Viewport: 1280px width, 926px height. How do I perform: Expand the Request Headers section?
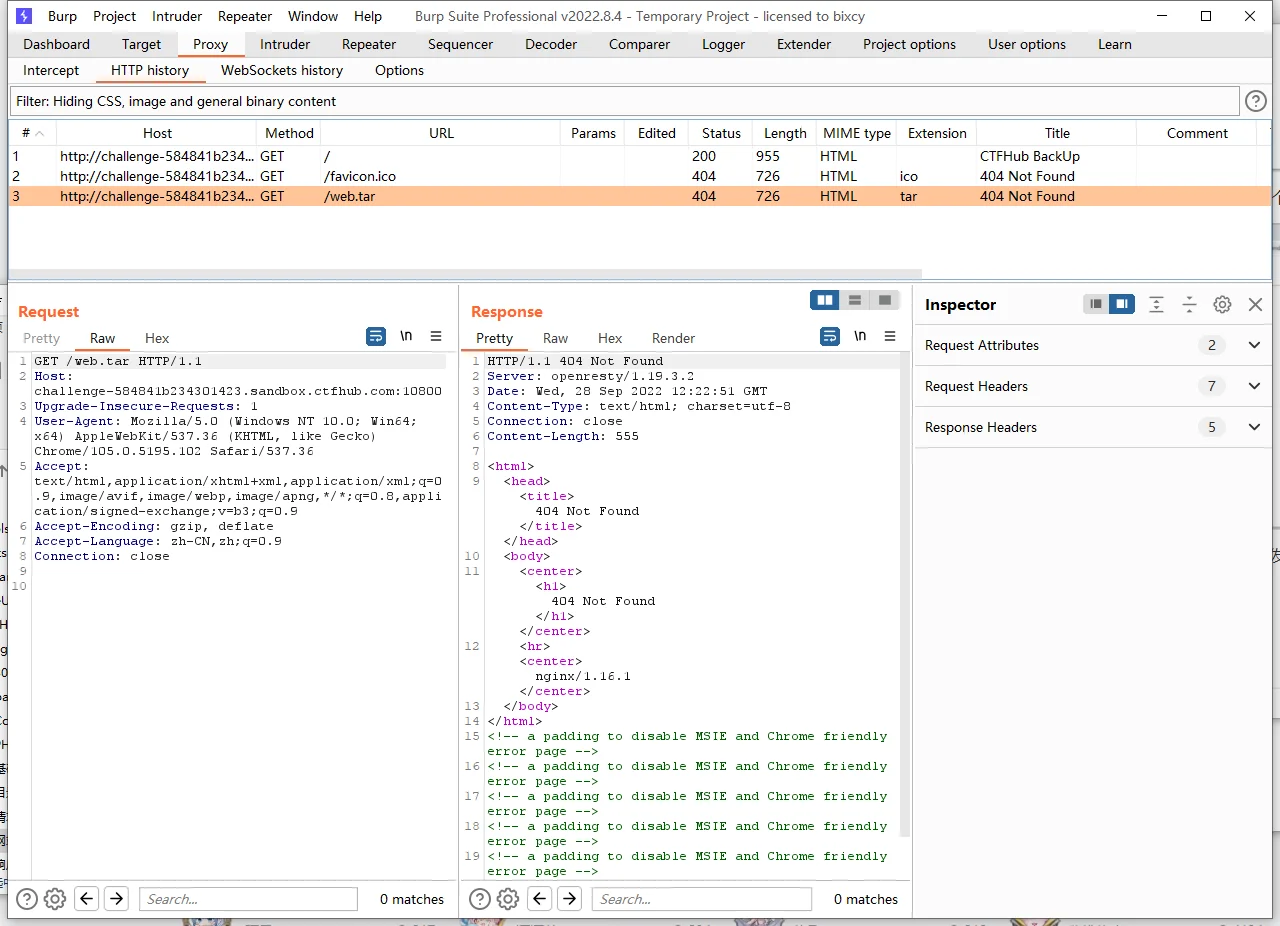point(1254,386)
